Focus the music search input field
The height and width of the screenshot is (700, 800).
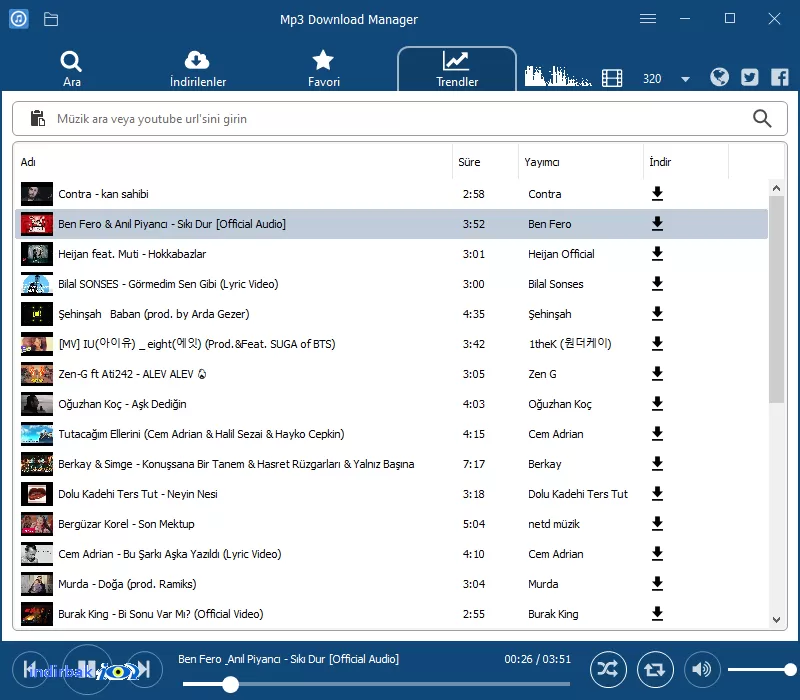pyautogui.click(x=398, y=118)
